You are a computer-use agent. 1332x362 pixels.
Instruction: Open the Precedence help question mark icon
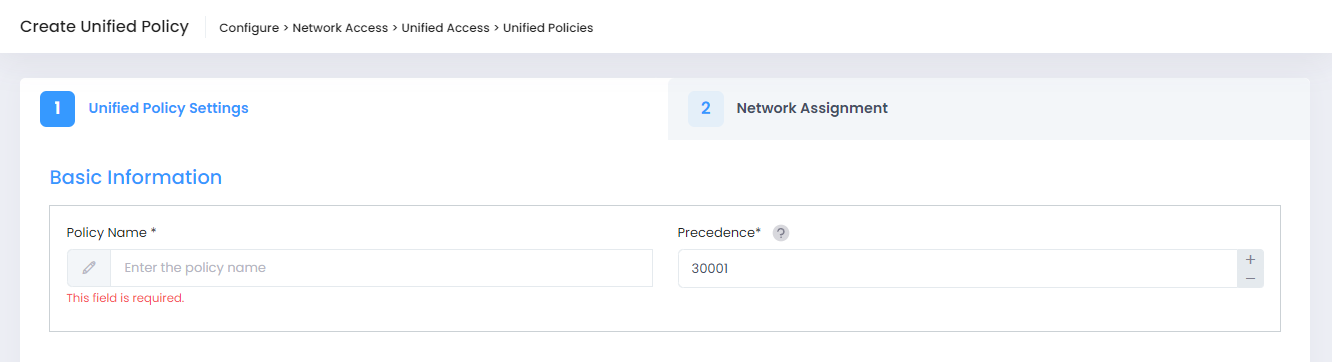coord(781,233)
